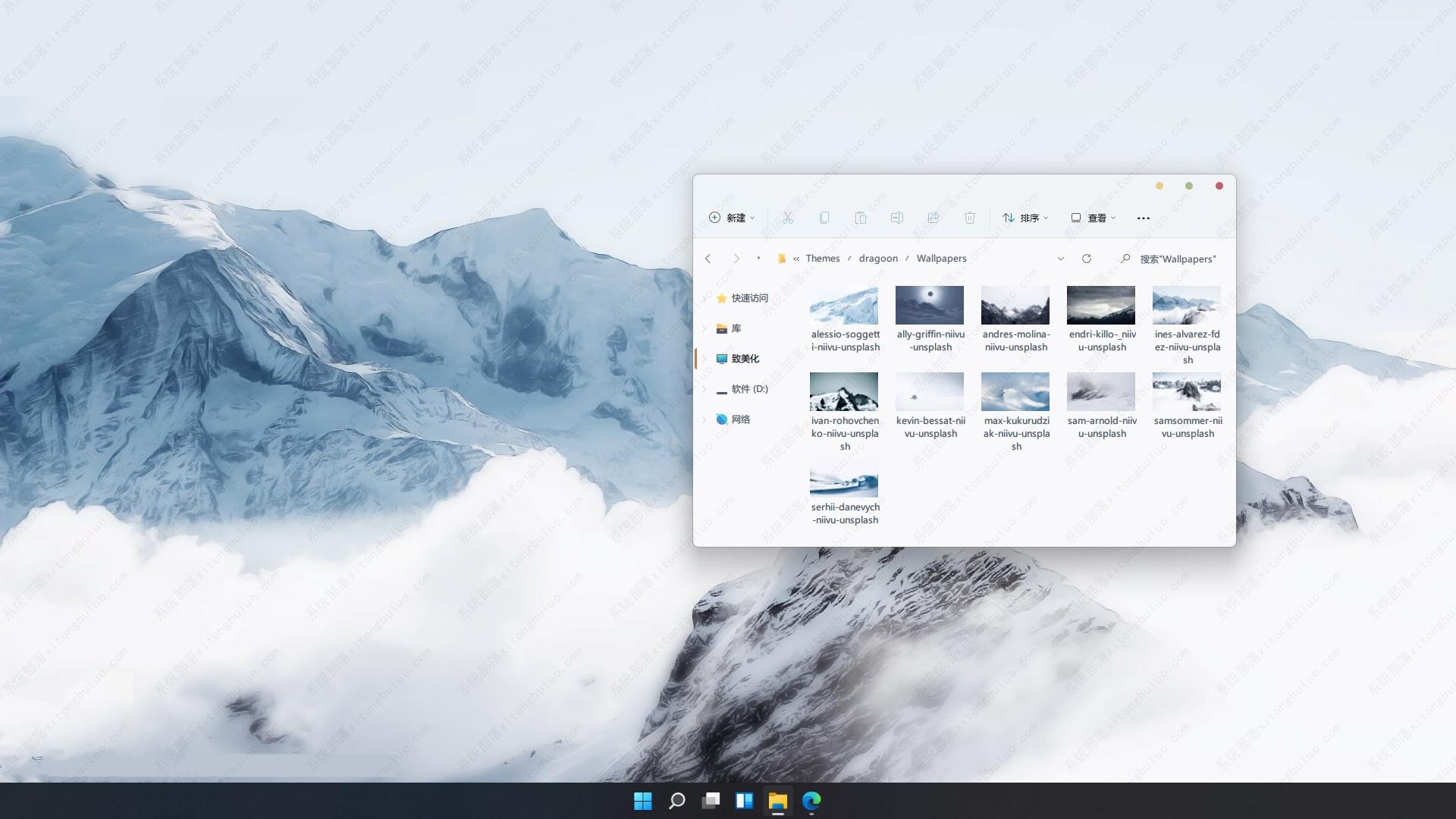Open Microsoft Edge from the taskbar
The width and height of the screenshot is (1456, 819).
pyautogui.click(x=811, y=801)
